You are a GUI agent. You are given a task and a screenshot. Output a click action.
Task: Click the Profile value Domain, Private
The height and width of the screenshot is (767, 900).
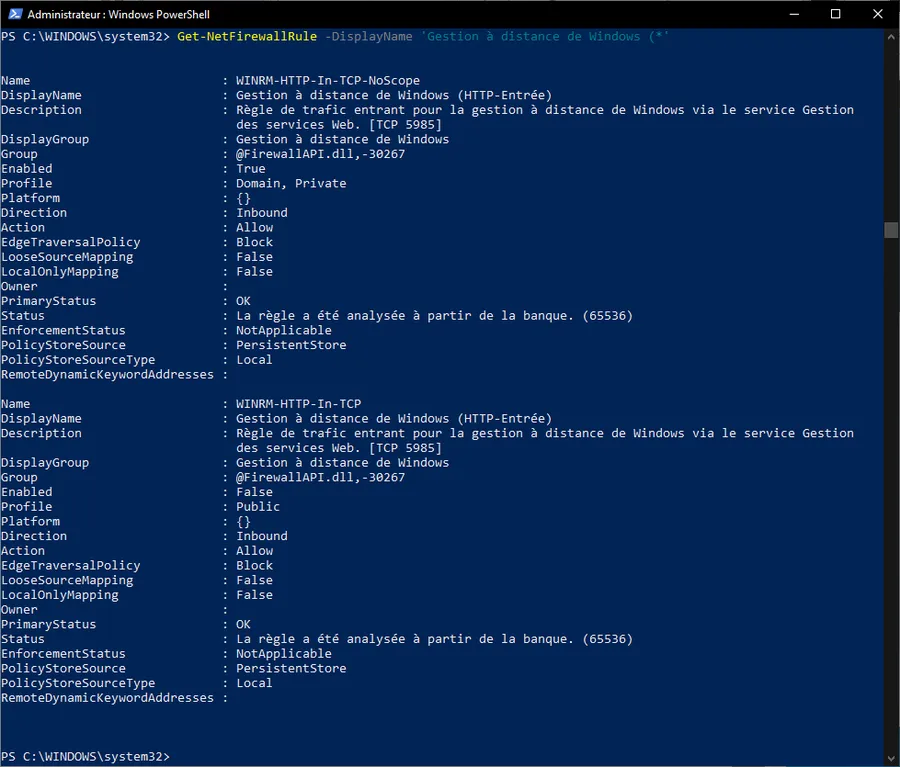pos(291,183)
